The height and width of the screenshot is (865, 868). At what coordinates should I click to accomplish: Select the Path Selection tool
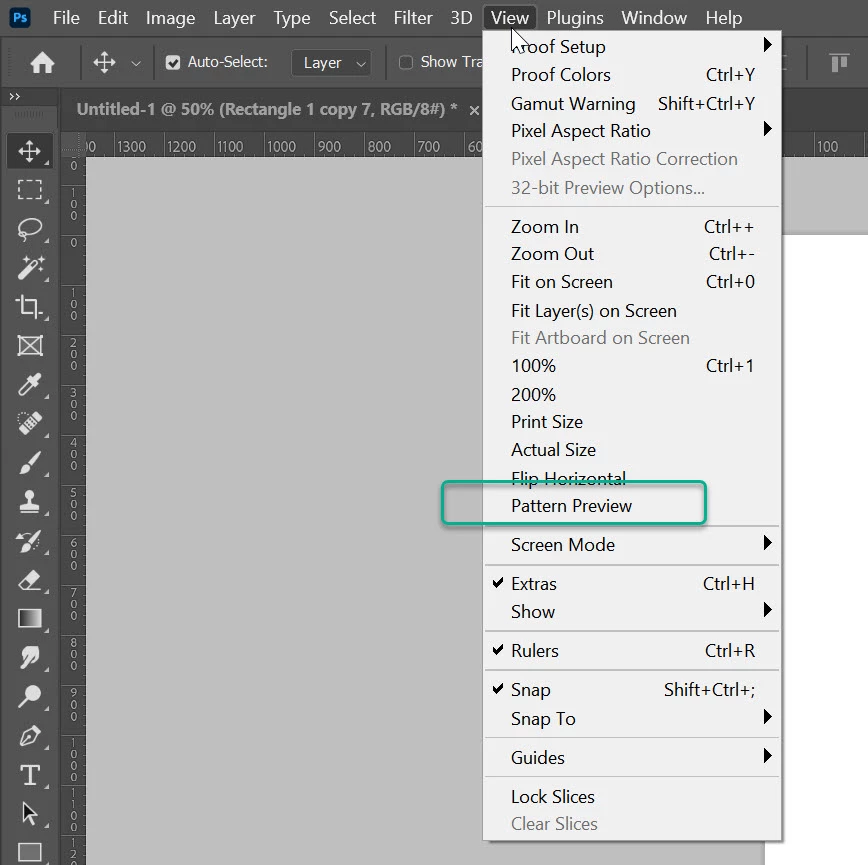[x=29, y=814]
